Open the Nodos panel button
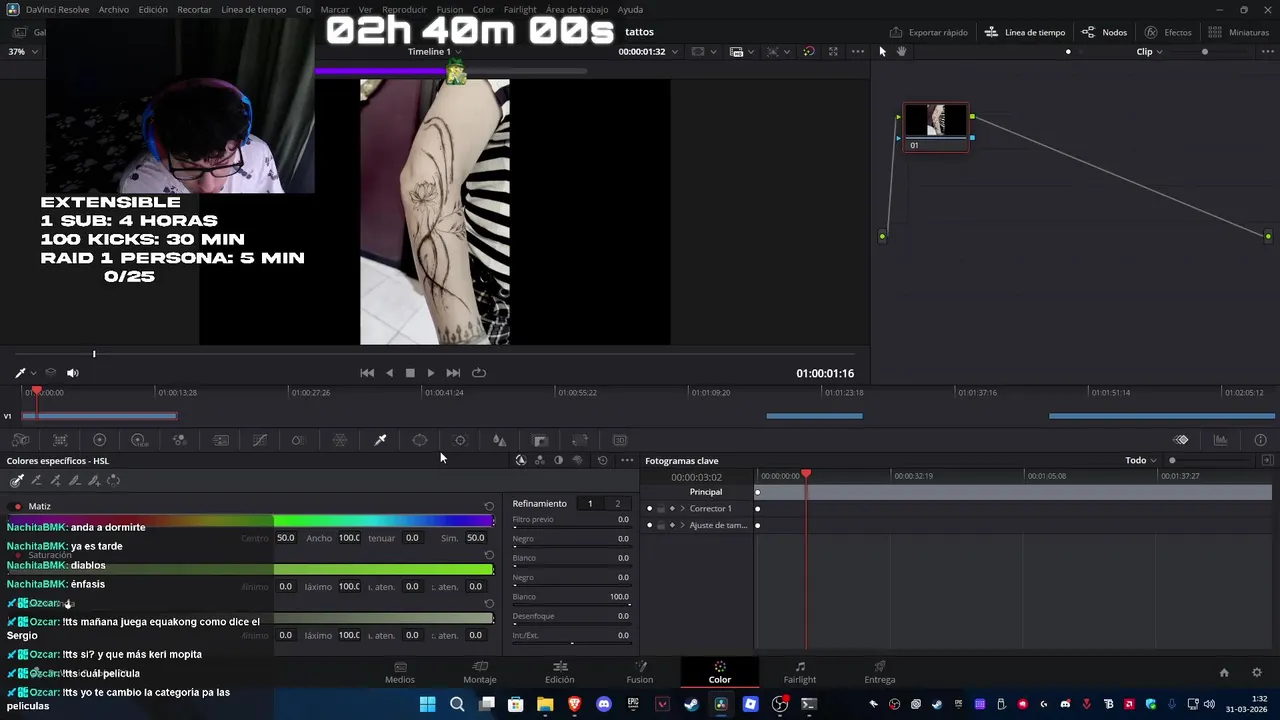This screenshot has height=720, width=1280. point(1104,32)
